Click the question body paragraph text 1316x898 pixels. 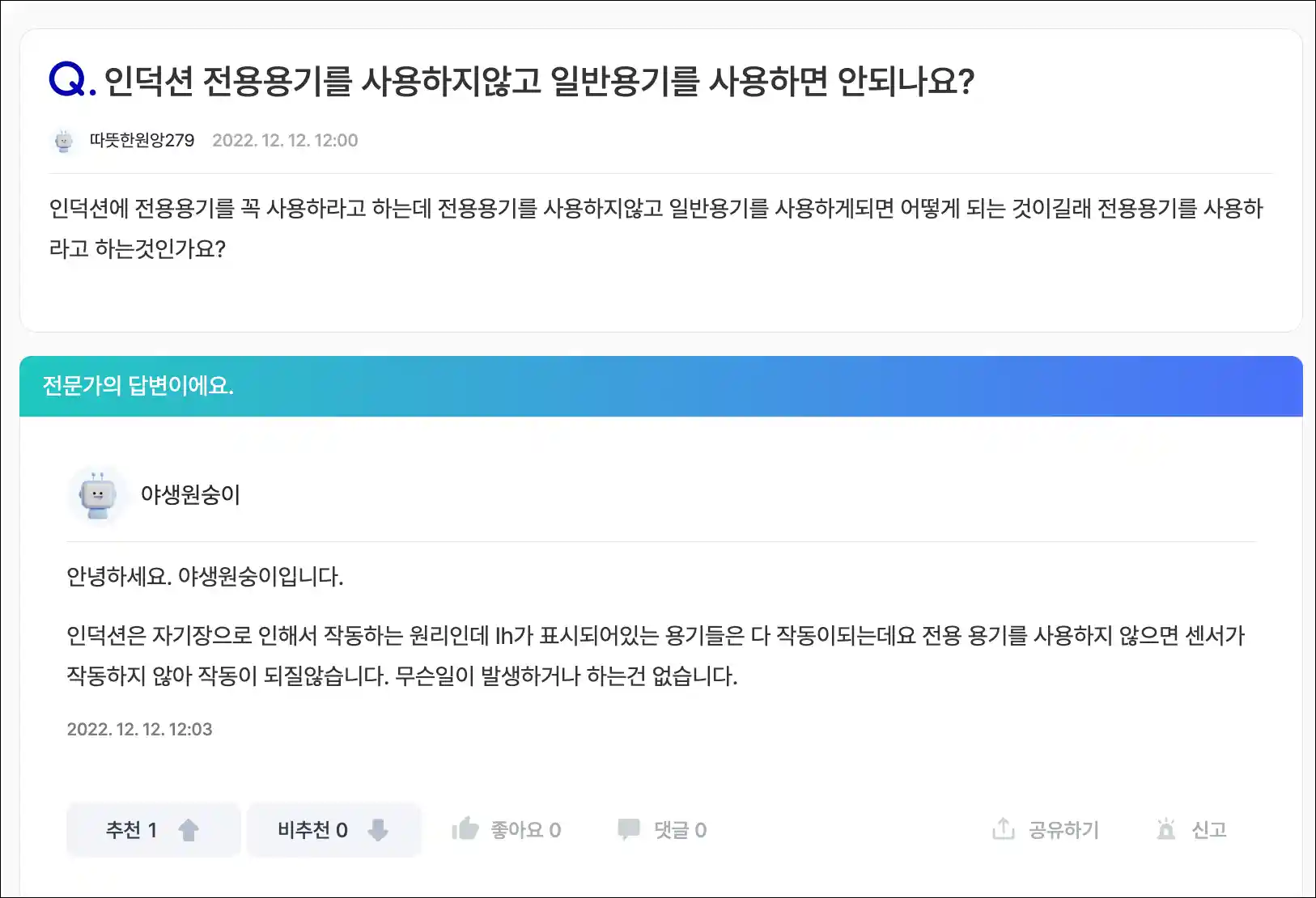pyautogui.click(x=656, y=228)
